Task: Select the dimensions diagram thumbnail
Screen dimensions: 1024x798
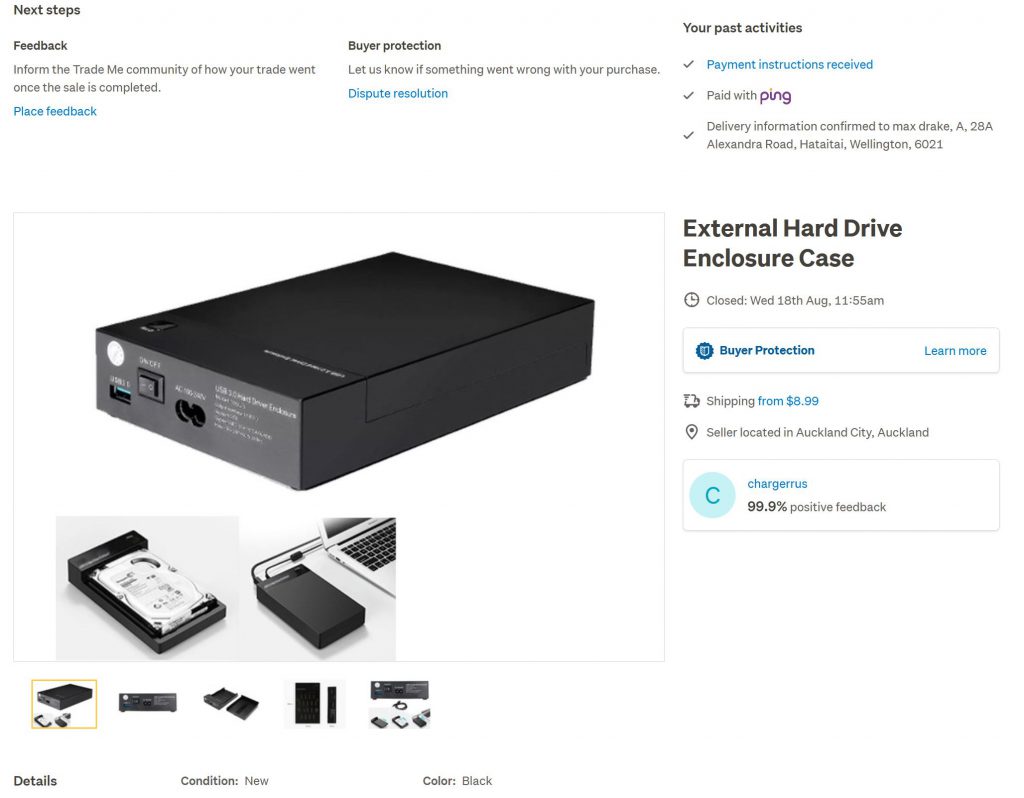Action: [x=315, y=703]
